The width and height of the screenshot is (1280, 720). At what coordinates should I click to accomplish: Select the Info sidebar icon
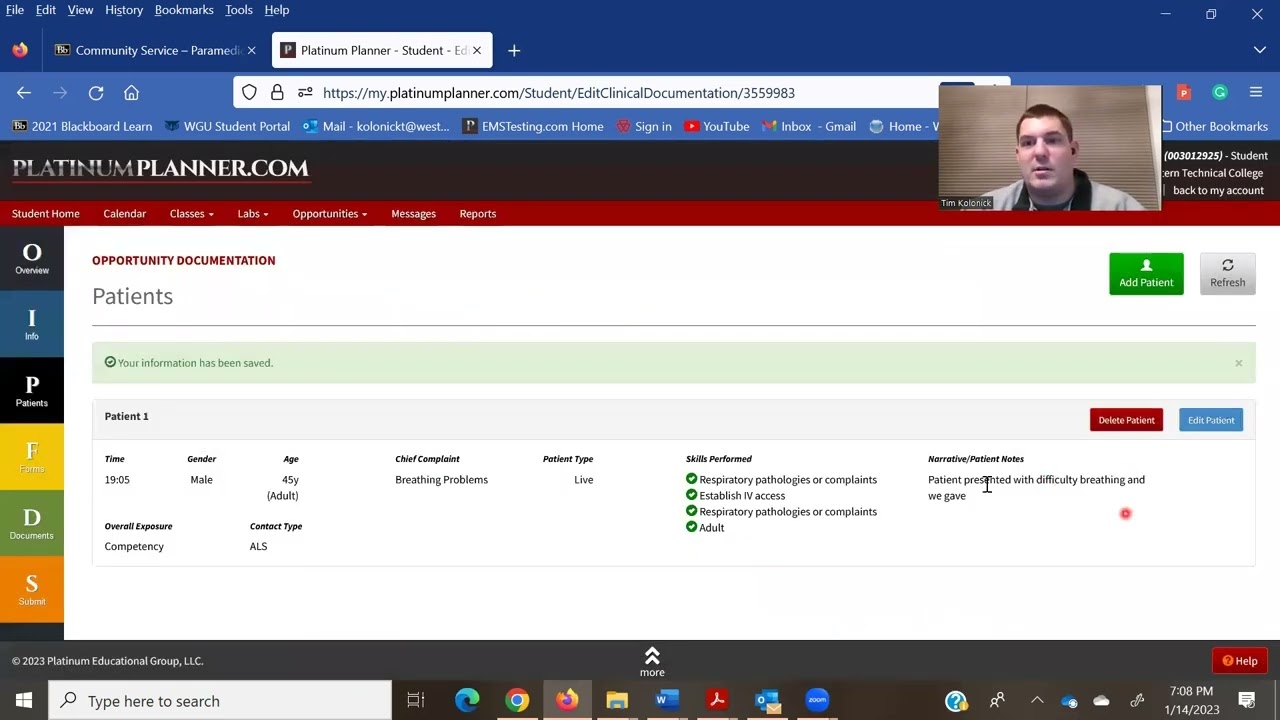pyautogui.click(x=31, y=323)
